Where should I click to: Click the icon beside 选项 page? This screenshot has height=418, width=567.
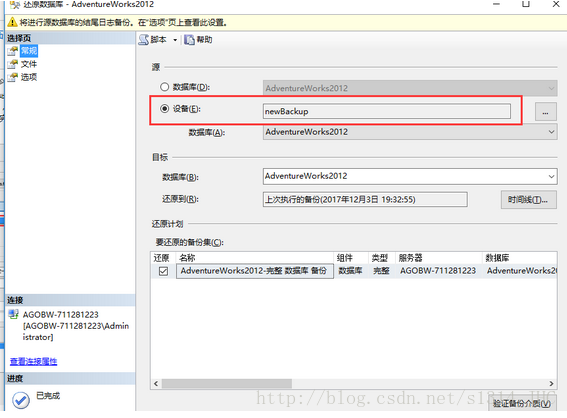click(x=13, y=77)
